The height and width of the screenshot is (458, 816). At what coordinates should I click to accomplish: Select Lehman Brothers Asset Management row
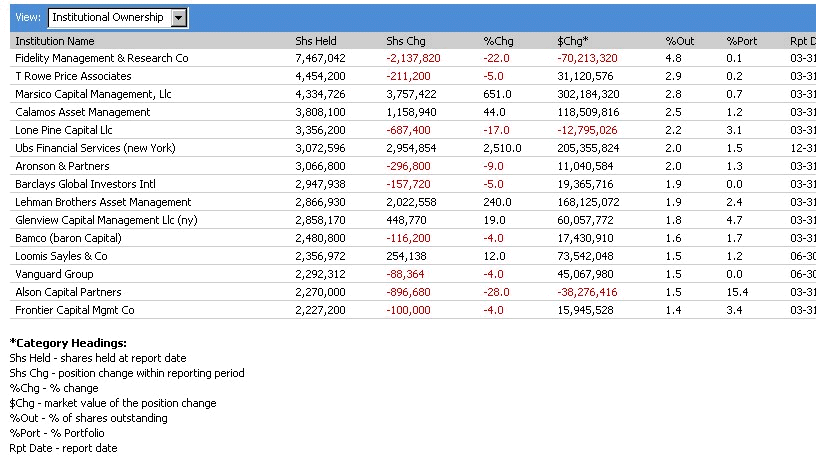point(413,202)
